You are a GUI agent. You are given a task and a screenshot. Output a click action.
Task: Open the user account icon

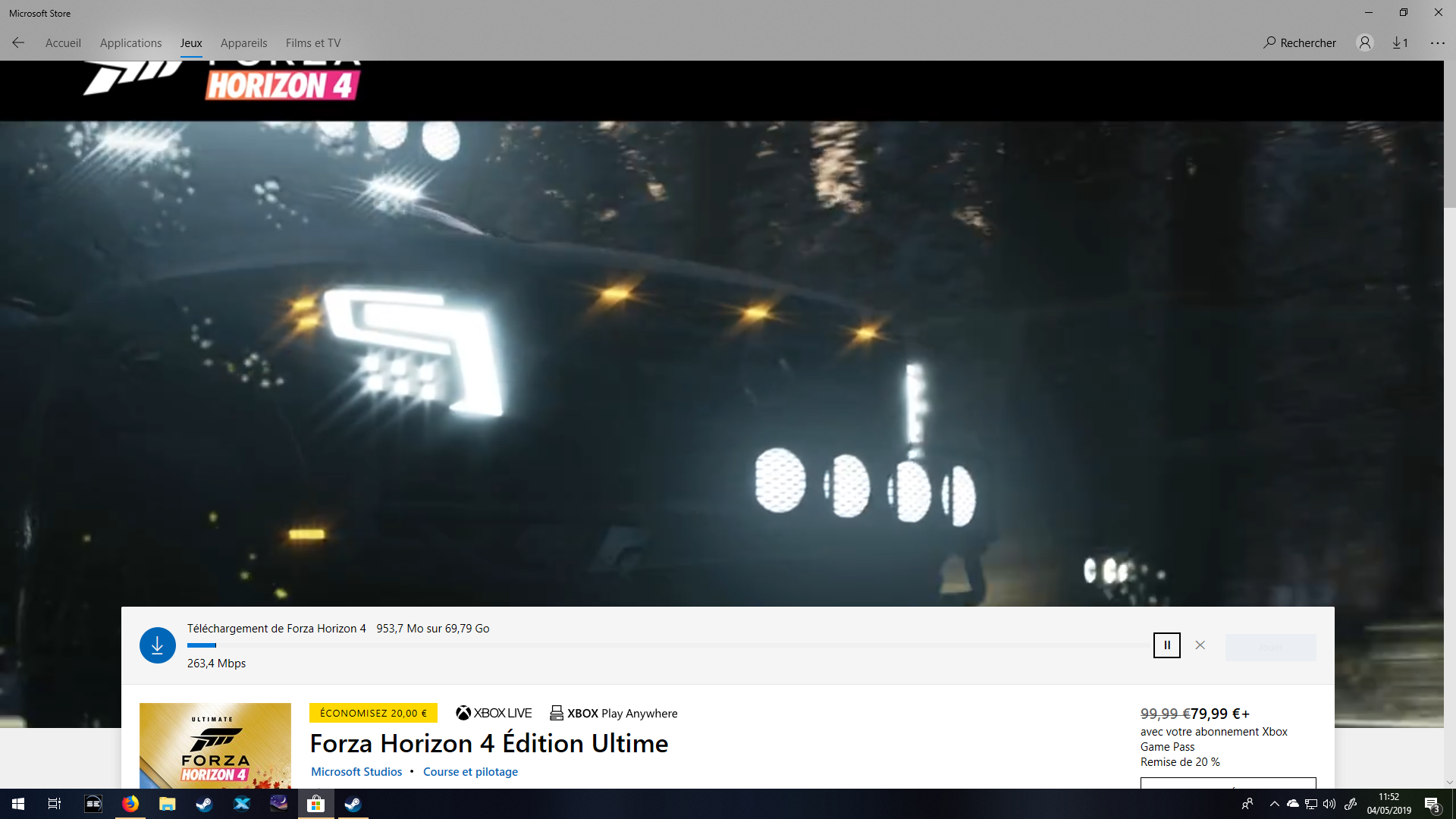pos(1365,43)
